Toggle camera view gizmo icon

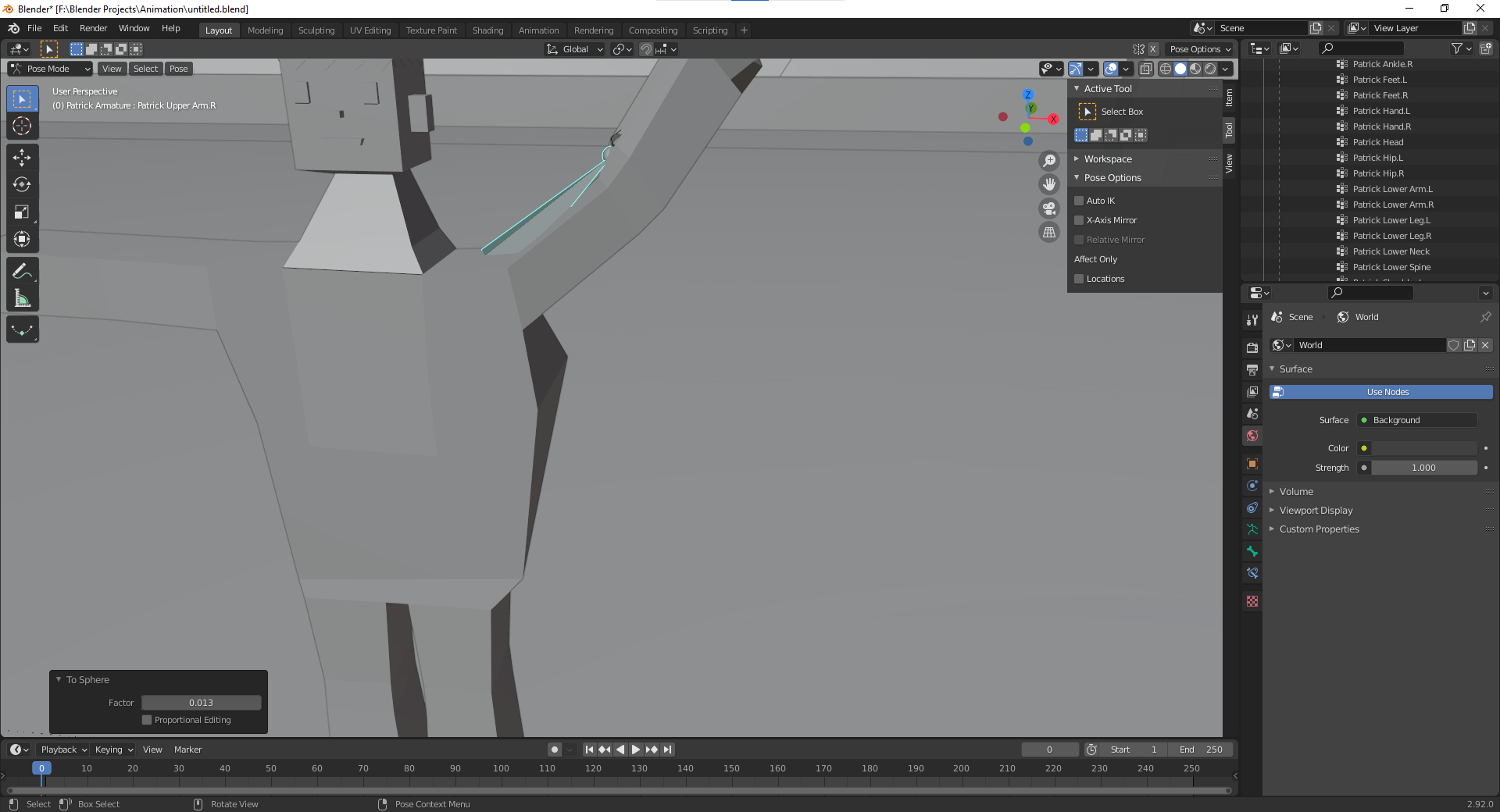(1049, 208)
